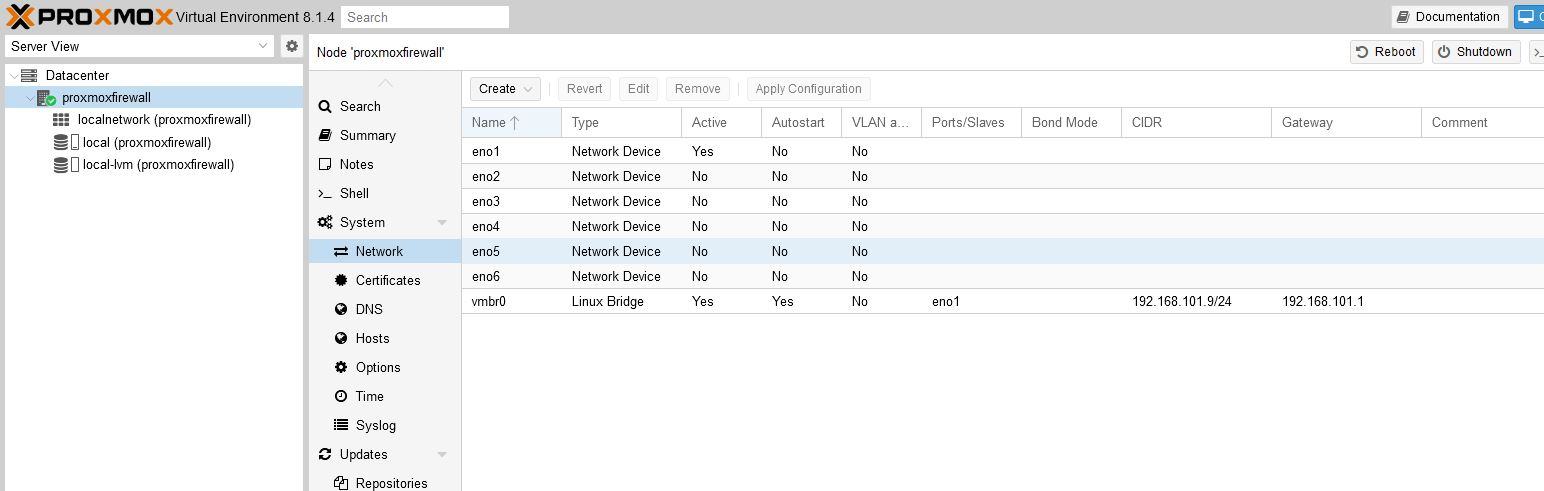Sort by the Type column header

point(621,123)
